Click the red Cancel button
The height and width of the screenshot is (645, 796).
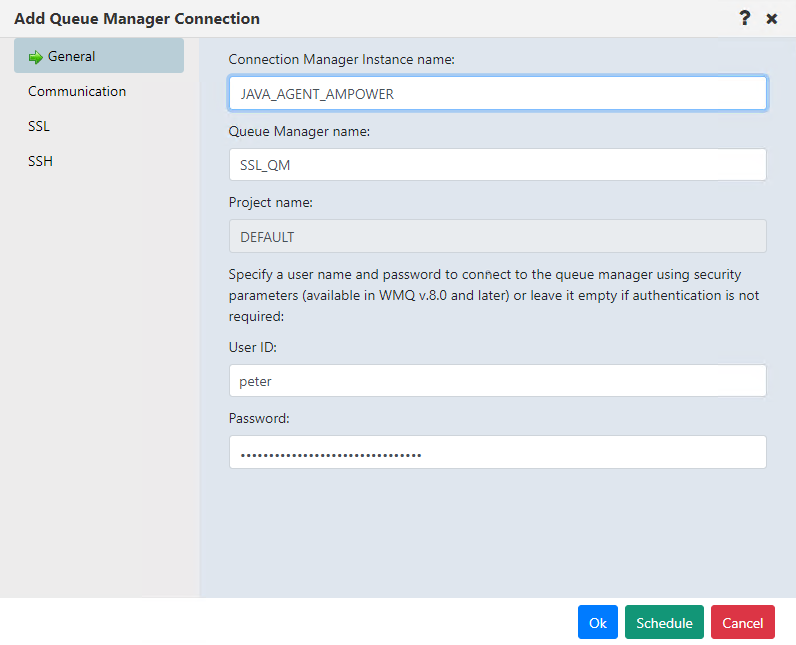click(743, 622)
